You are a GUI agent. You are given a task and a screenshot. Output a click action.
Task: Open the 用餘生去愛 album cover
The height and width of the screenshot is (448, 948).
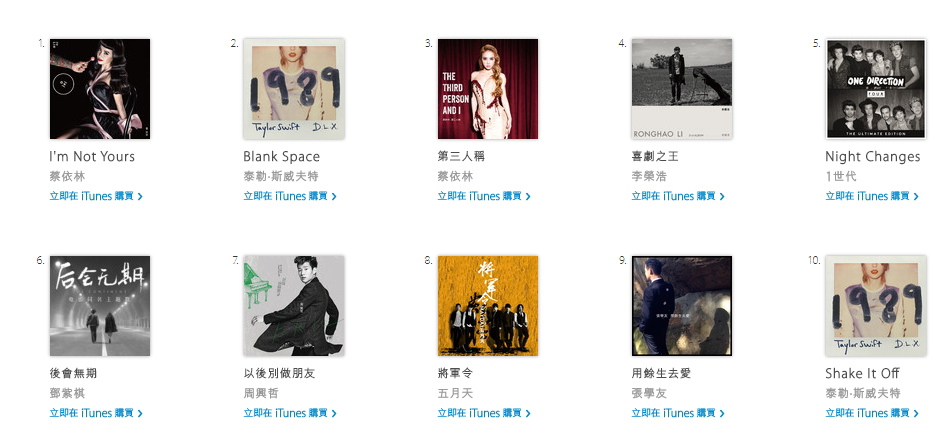[x=682, y=306]
